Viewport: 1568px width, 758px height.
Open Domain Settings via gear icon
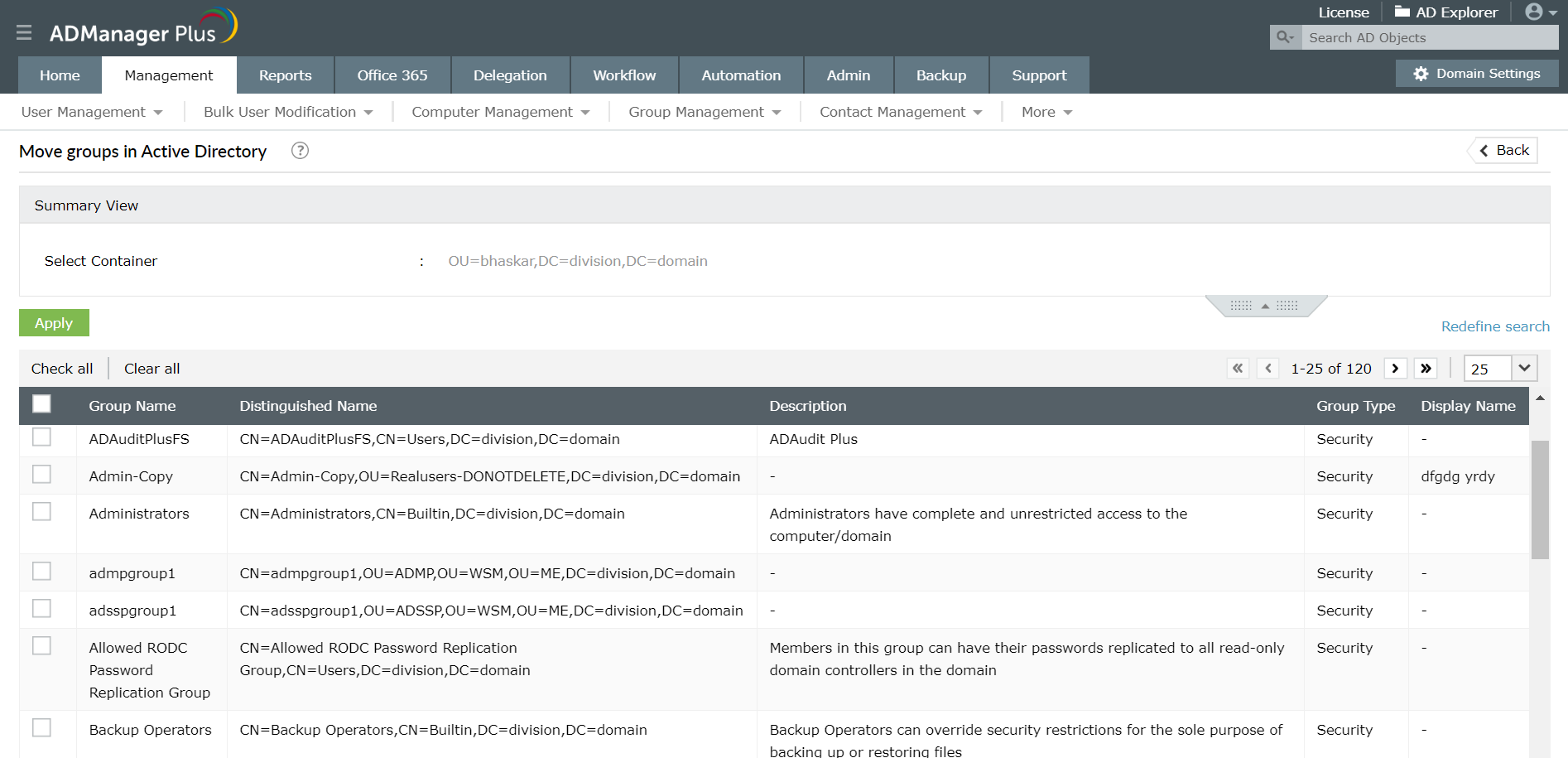pos(1421,73)
